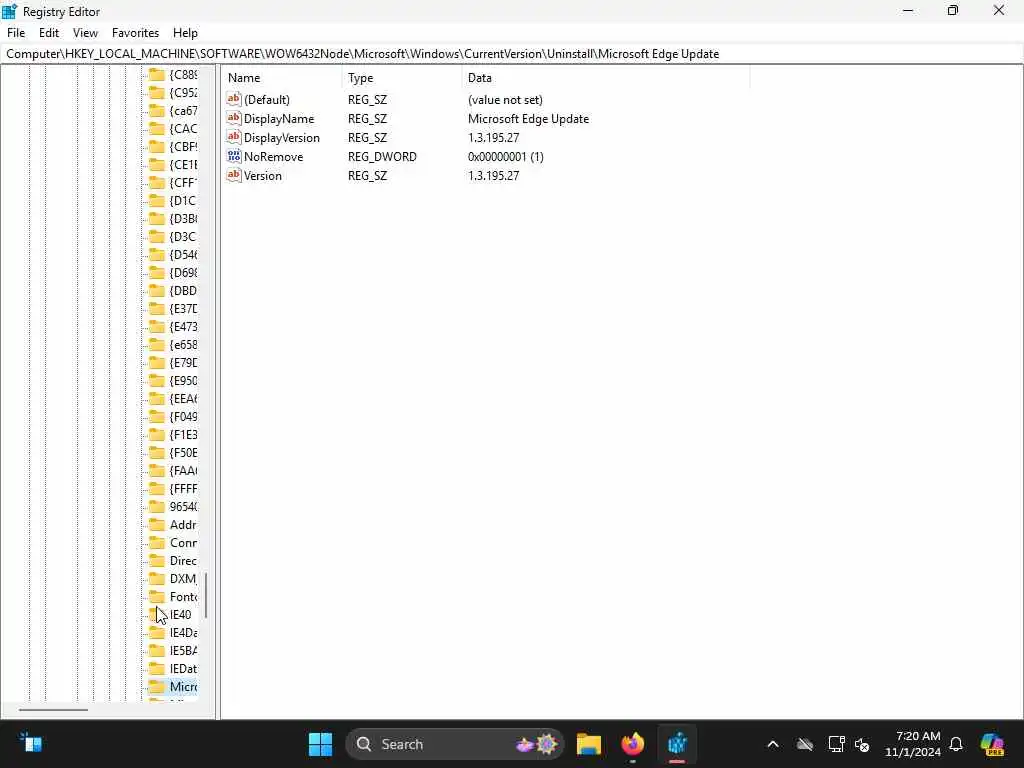This screenshot has height=768, width=1024.
Task: Select {e65 folder icon in tree
Action: pos(157,345)
